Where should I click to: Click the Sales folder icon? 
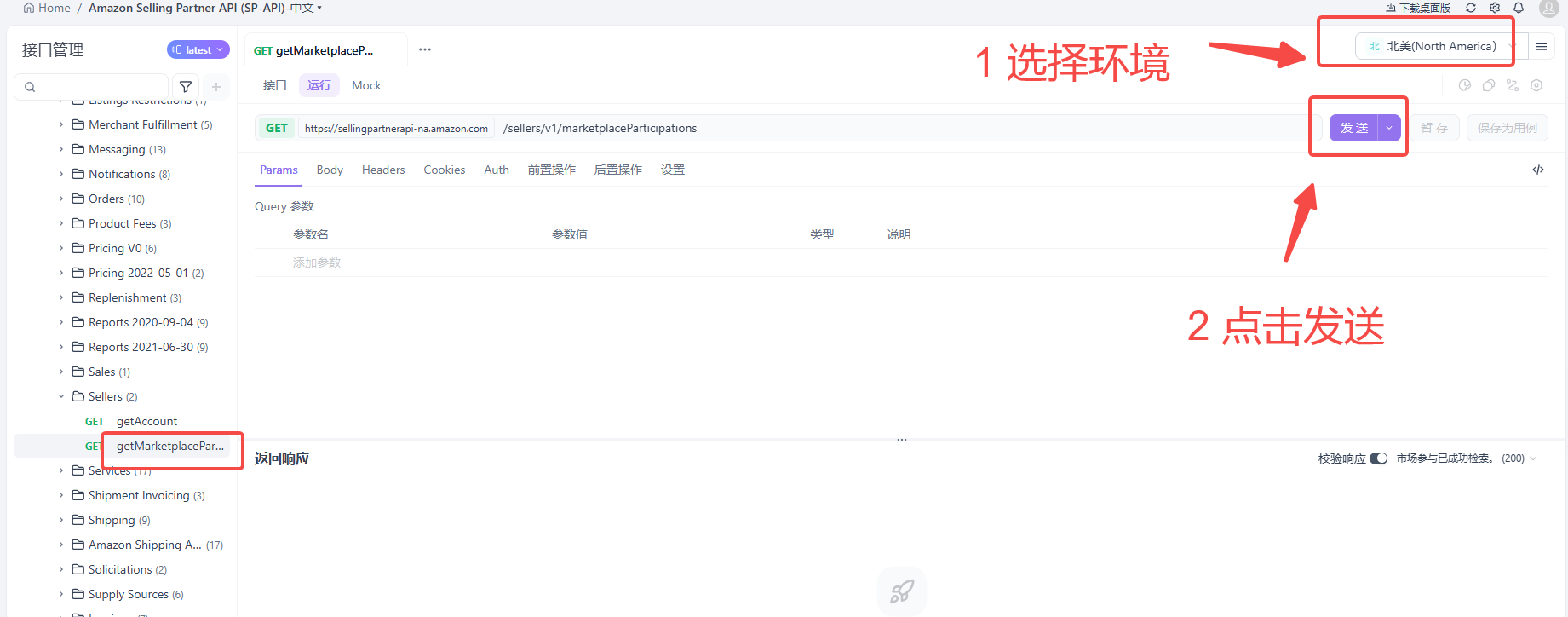(78, 372)
